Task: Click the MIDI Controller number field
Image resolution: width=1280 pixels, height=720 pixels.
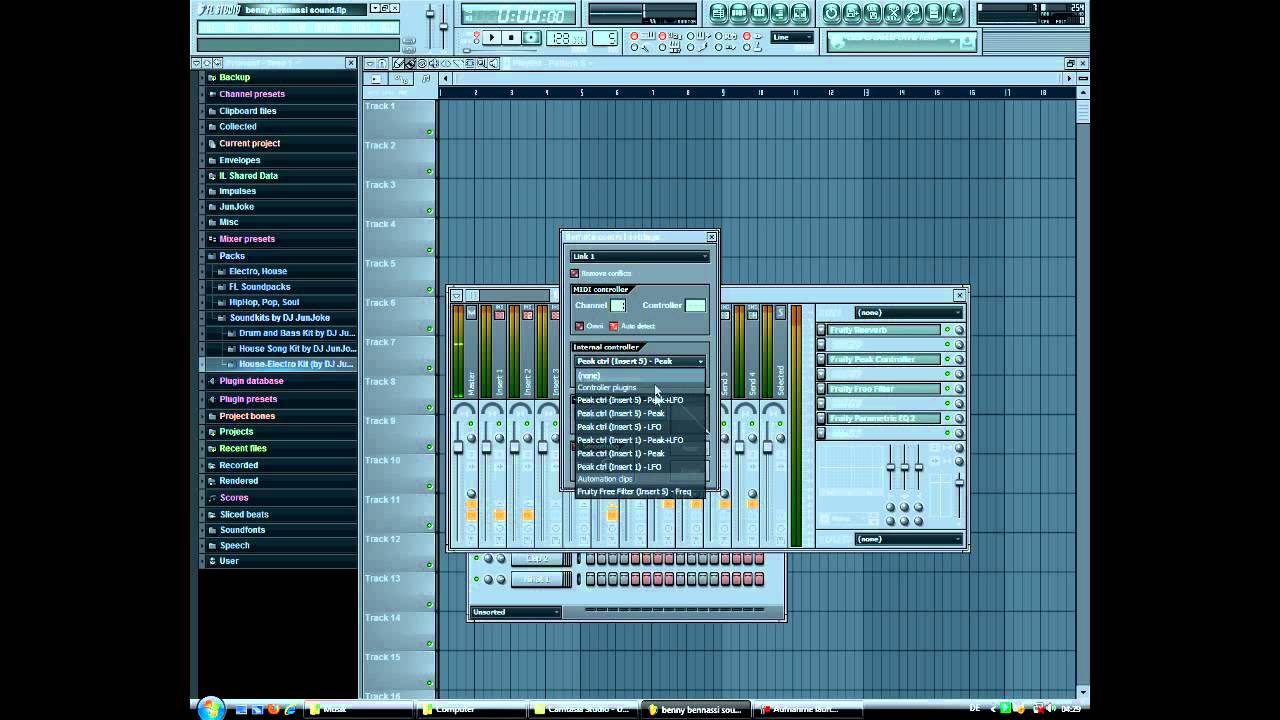Action: (695, 305)
